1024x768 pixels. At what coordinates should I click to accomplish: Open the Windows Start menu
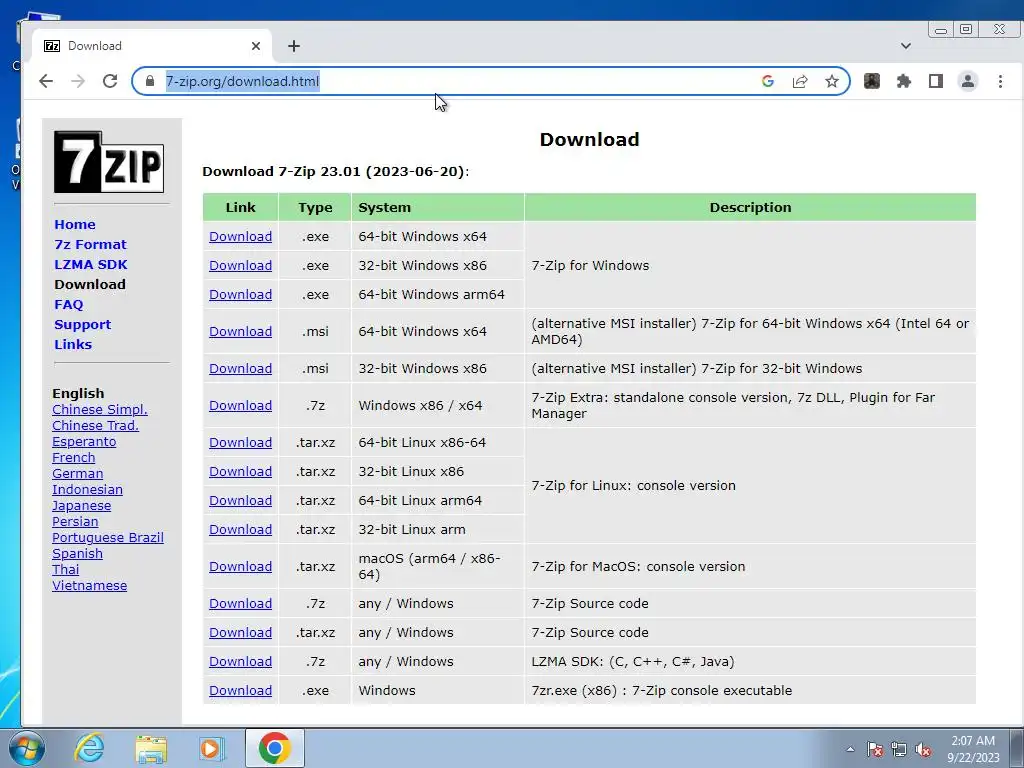coord(27,748)
